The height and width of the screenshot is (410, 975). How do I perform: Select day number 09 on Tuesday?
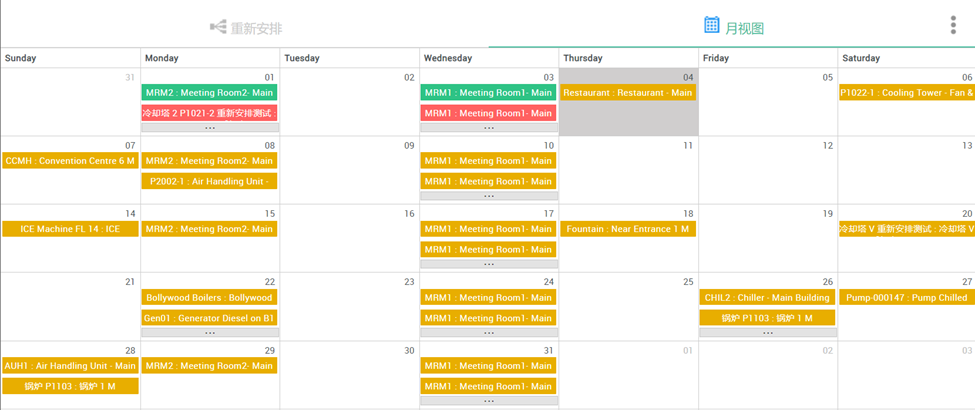(409, 146)
